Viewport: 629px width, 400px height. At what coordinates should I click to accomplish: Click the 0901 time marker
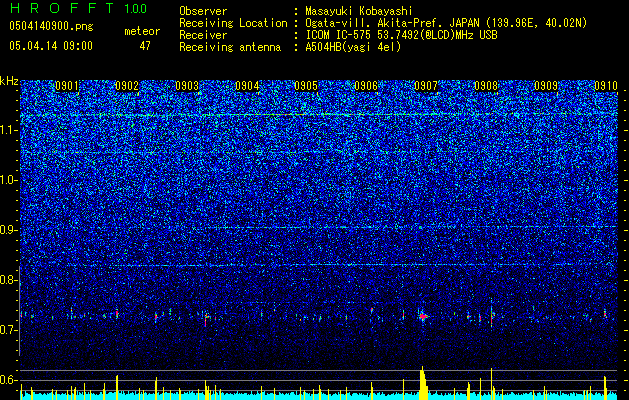click(67, 86)
